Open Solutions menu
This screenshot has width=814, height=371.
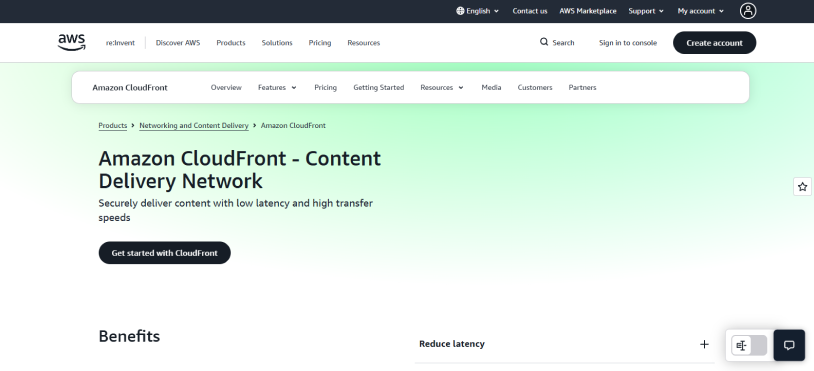click(277, 43)
